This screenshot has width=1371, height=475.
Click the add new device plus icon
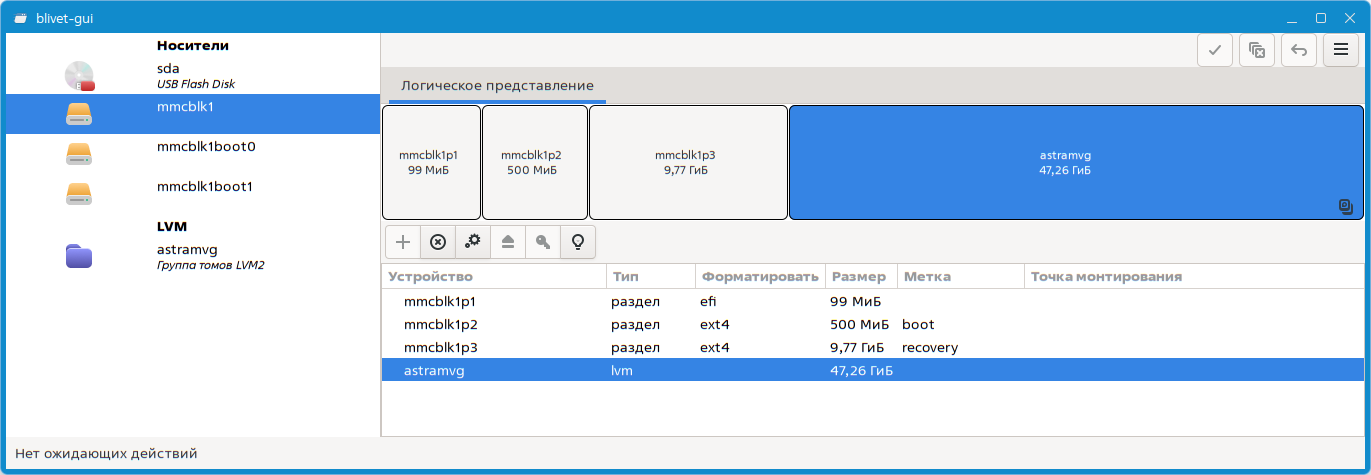(402, 242)
